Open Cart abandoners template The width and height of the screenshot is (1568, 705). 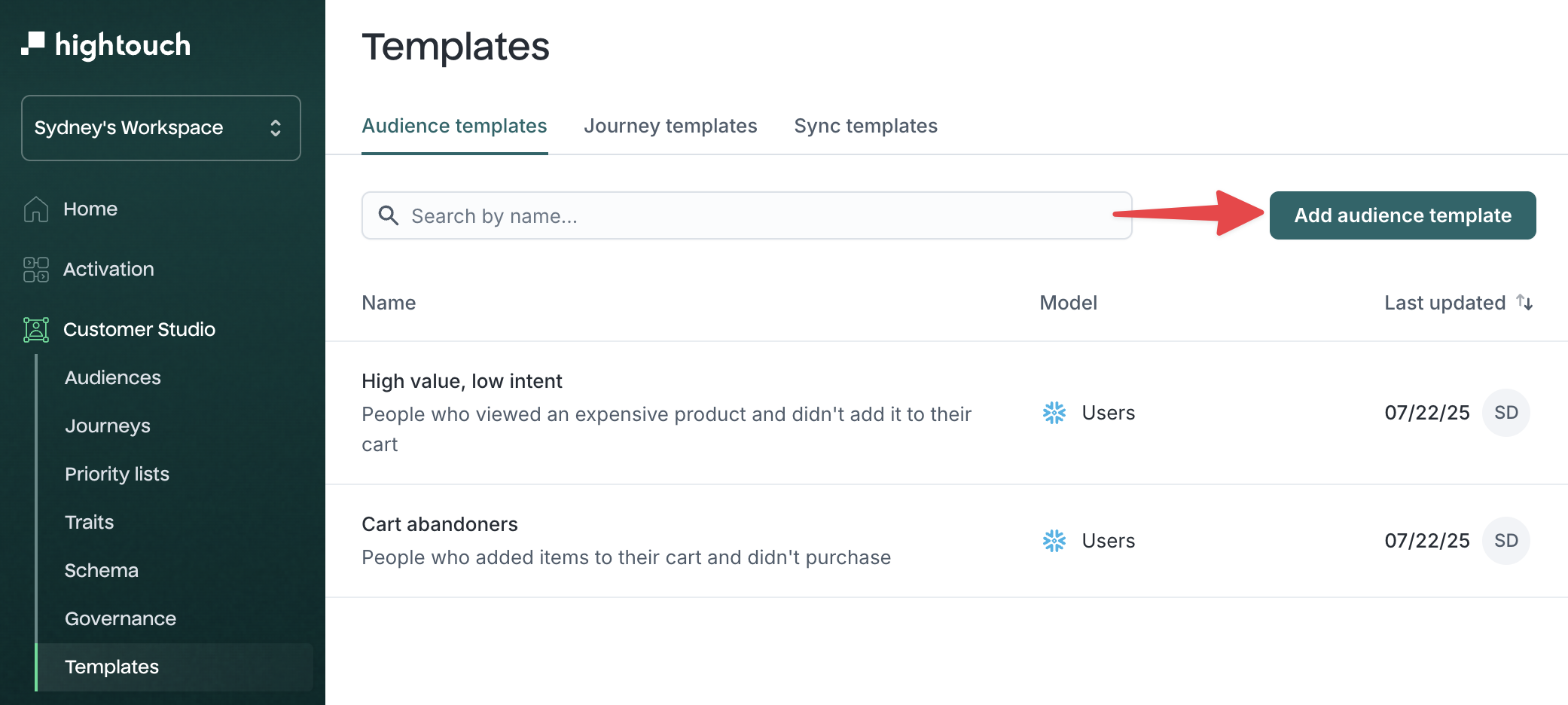439,524
